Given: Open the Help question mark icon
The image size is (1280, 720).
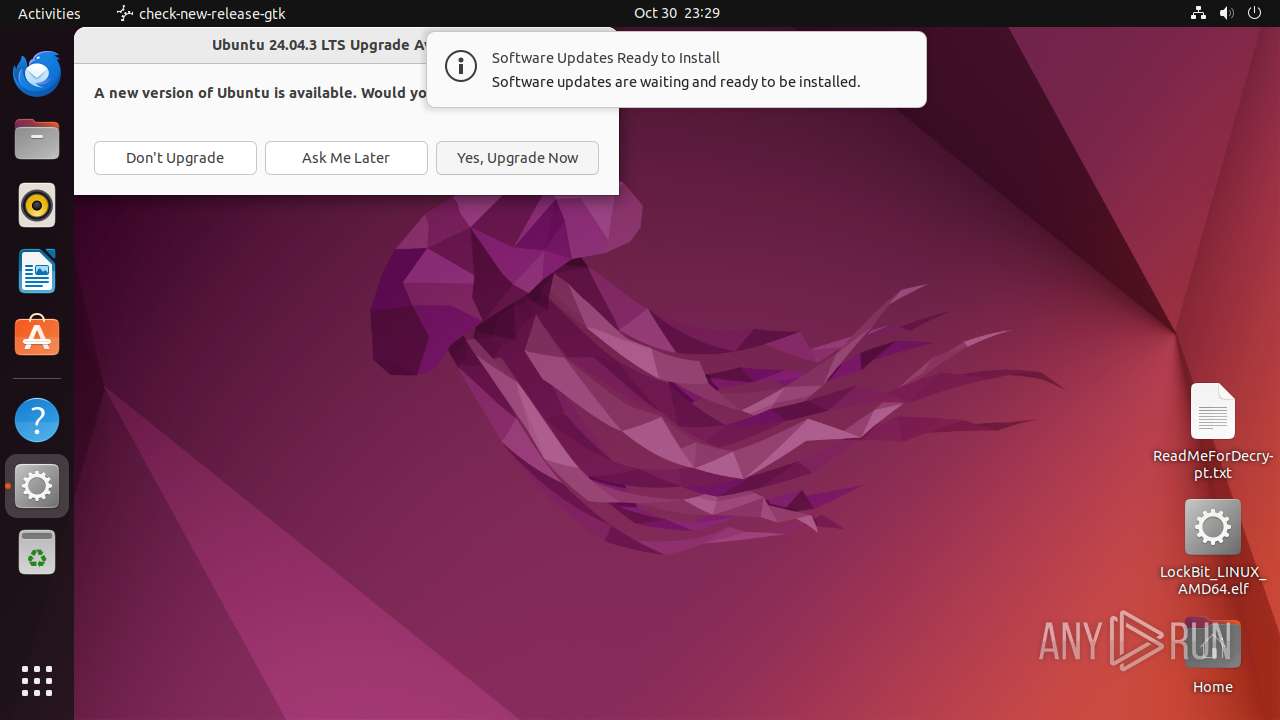Looking at the screenshot, I should (37, 420).
